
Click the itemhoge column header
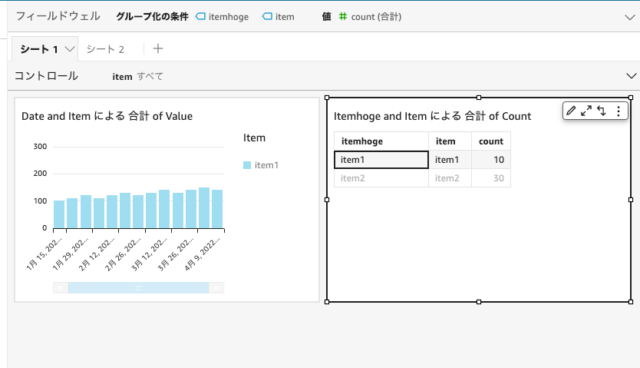coord(381,141)
